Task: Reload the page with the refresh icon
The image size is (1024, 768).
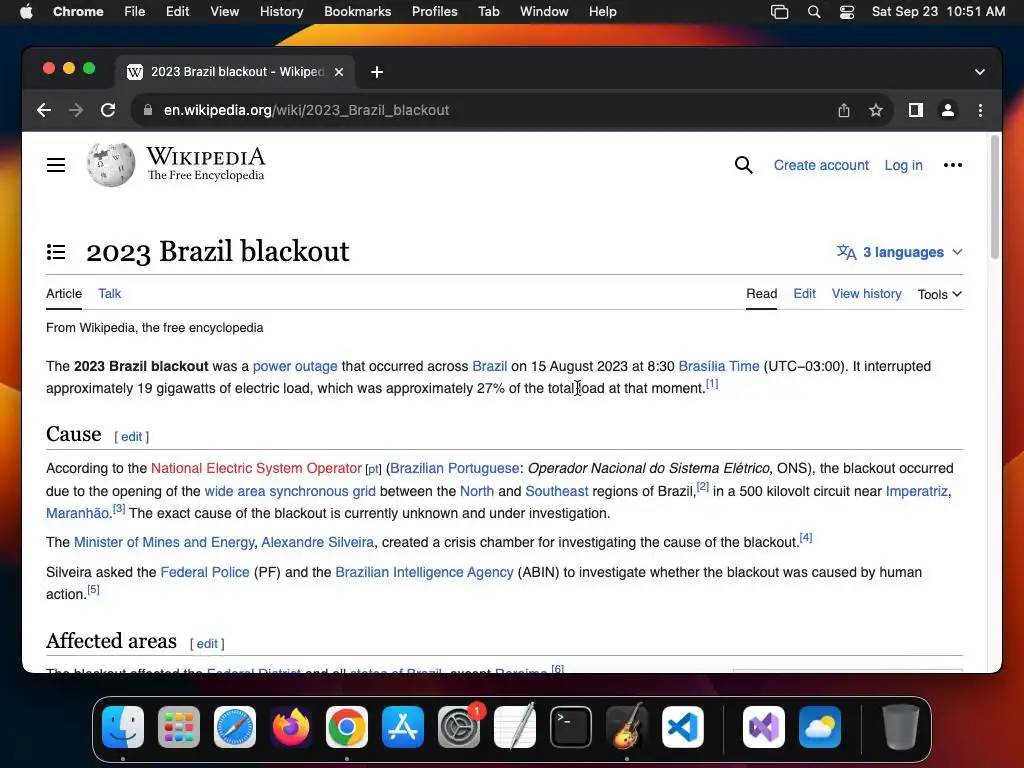Action: point(108,110)
